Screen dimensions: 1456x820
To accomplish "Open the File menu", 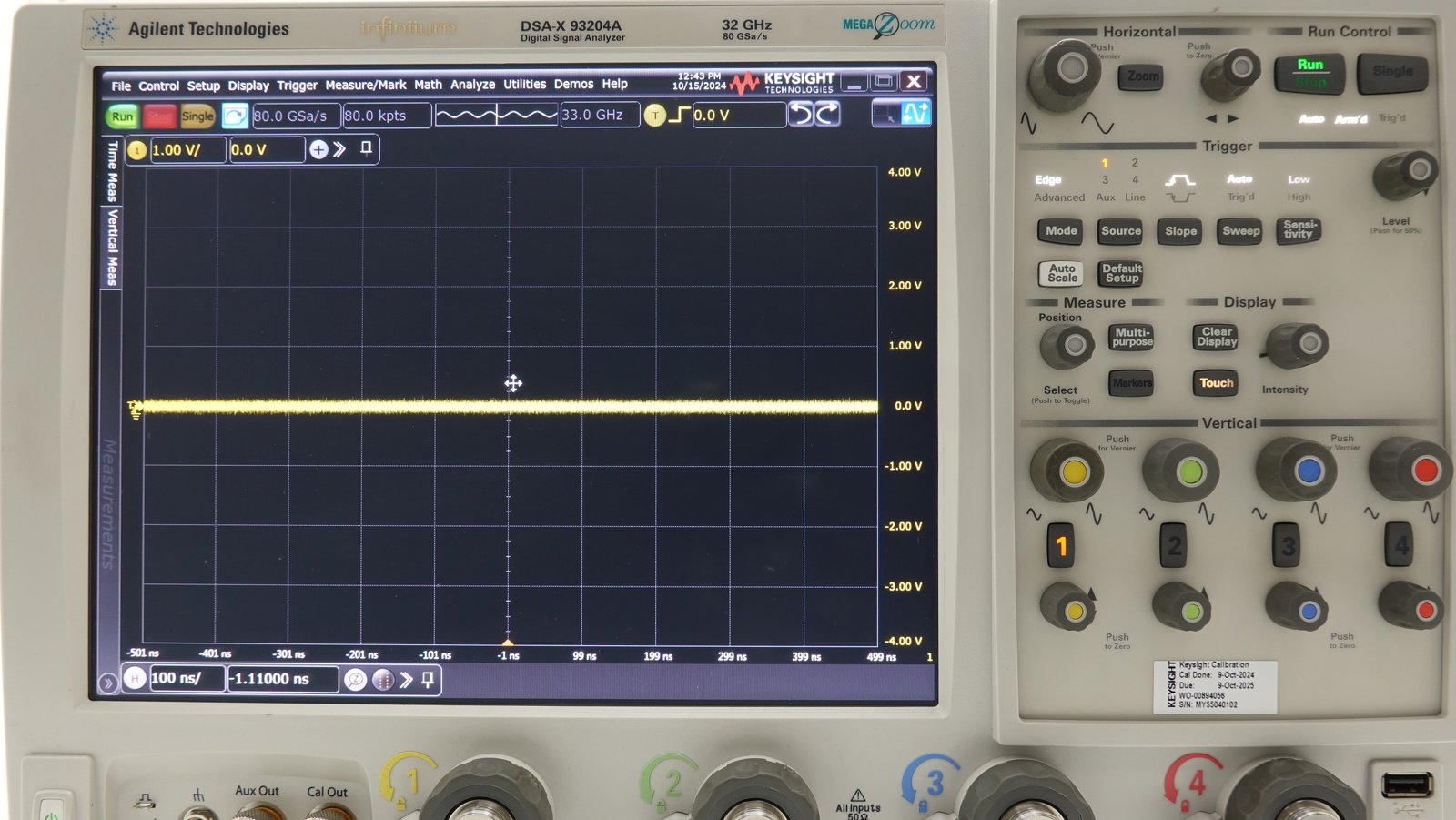I will (x=121, y=86).
